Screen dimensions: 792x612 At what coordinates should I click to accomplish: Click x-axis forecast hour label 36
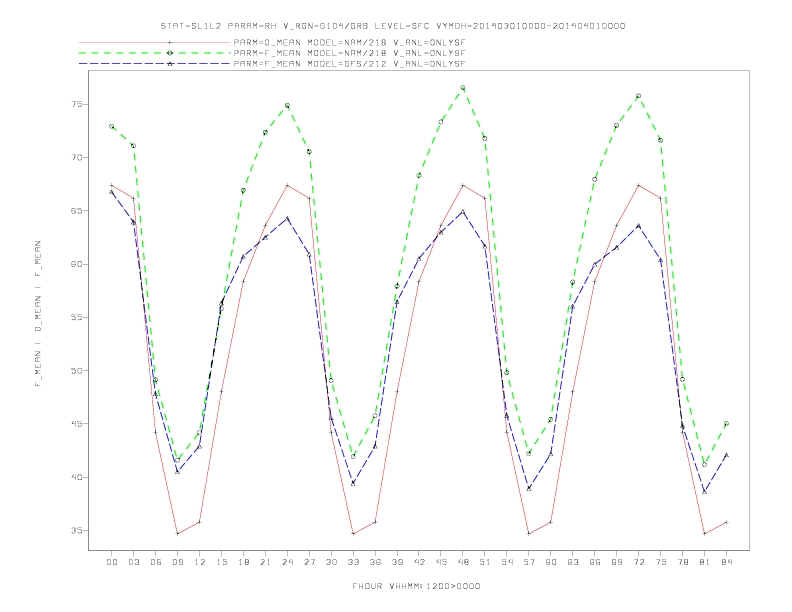click(x=375, y=562)
